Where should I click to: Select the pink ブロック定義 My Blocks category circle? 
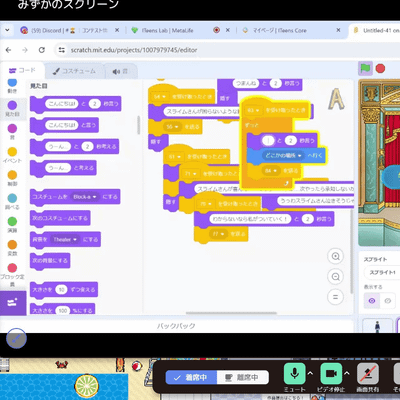(x=12, y=268)
